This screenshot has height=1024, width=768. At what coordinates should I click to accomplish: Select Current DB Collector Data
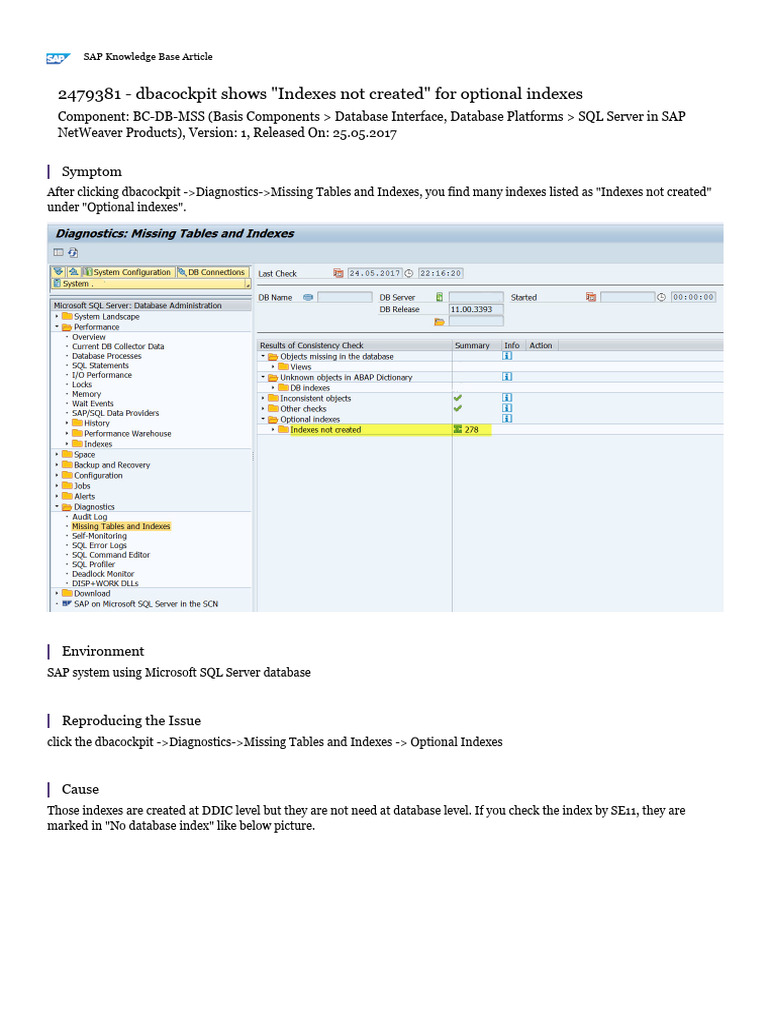(118, 346)
